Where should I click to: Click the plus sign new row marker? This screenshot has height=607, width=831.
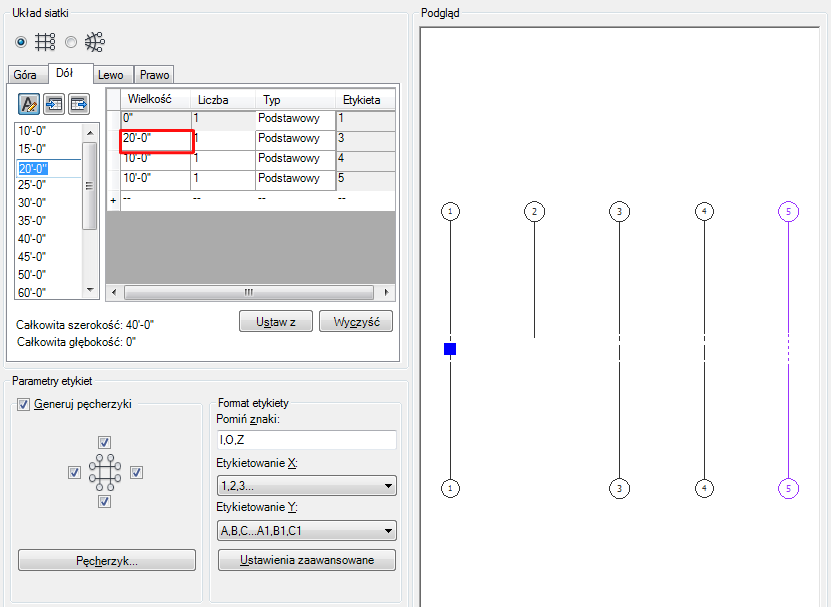pos(113,200)
